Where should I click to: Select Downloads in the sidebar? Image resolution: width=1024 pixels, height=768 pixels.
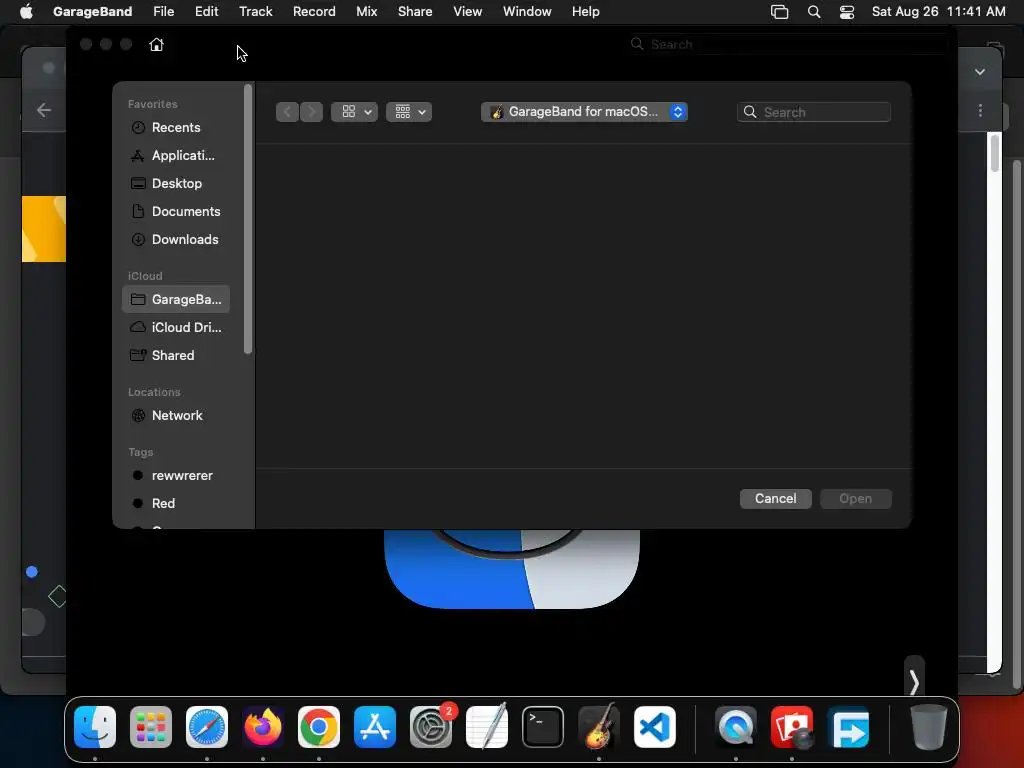click(x=175, y=240)
